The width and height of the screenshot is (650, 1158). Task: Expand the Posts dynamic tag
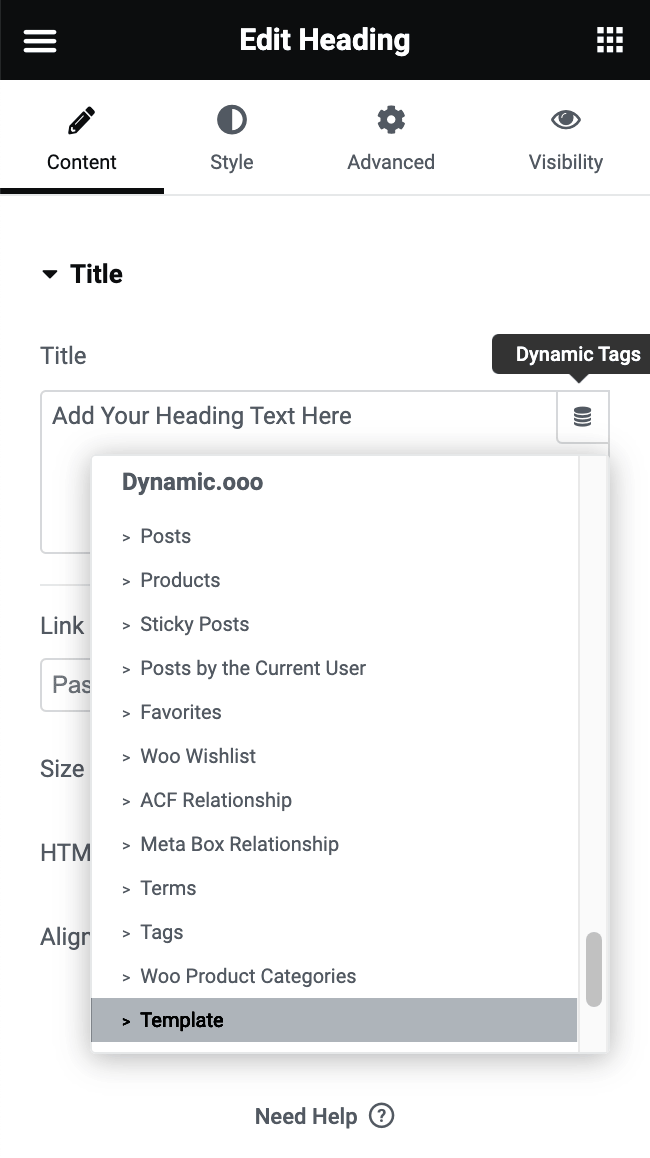(165, 536)
